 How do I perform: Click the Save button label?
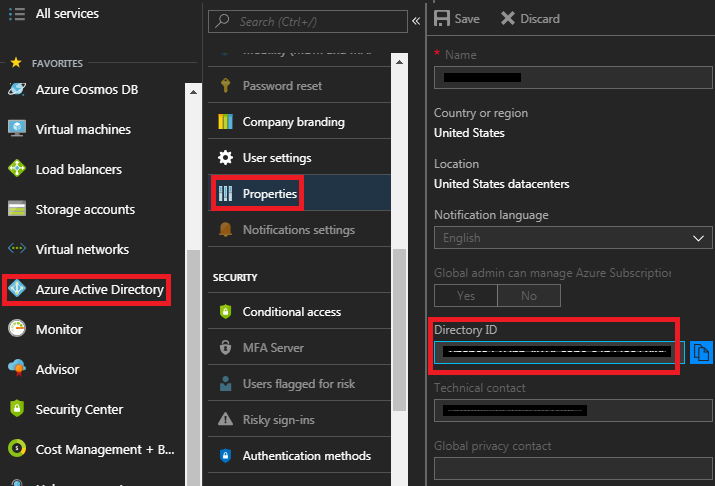467,19
